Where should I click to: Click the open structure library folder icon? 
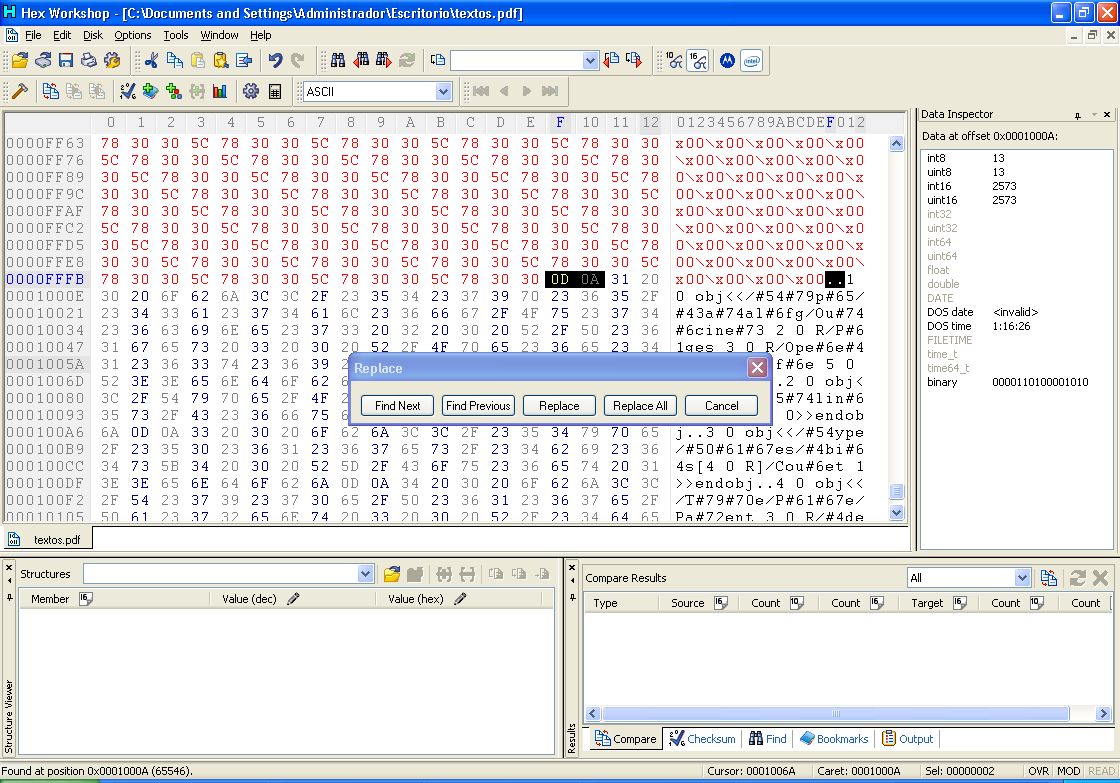pos(391,574)
